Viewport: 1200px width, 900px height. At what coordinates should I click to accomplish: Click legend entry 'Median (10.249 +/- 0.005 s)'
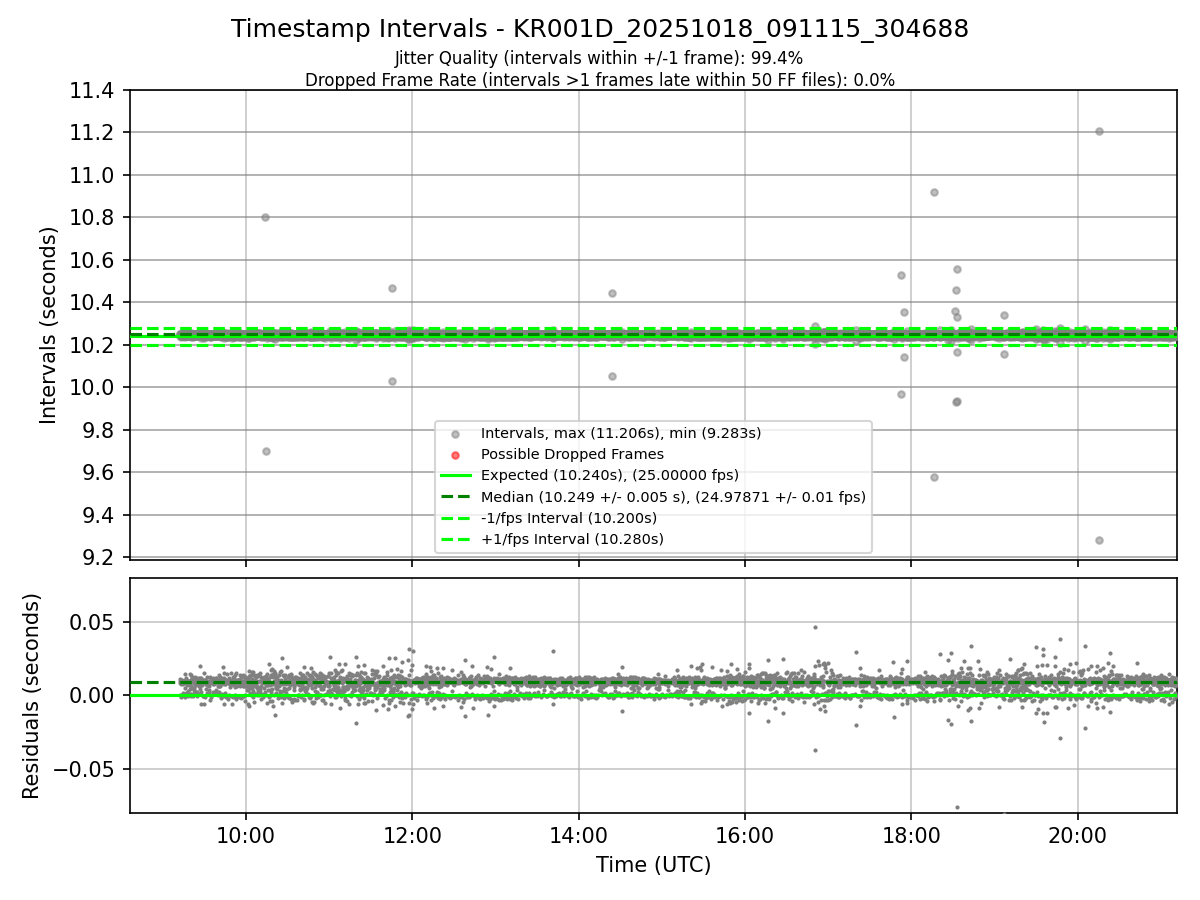tap(673, 496)
